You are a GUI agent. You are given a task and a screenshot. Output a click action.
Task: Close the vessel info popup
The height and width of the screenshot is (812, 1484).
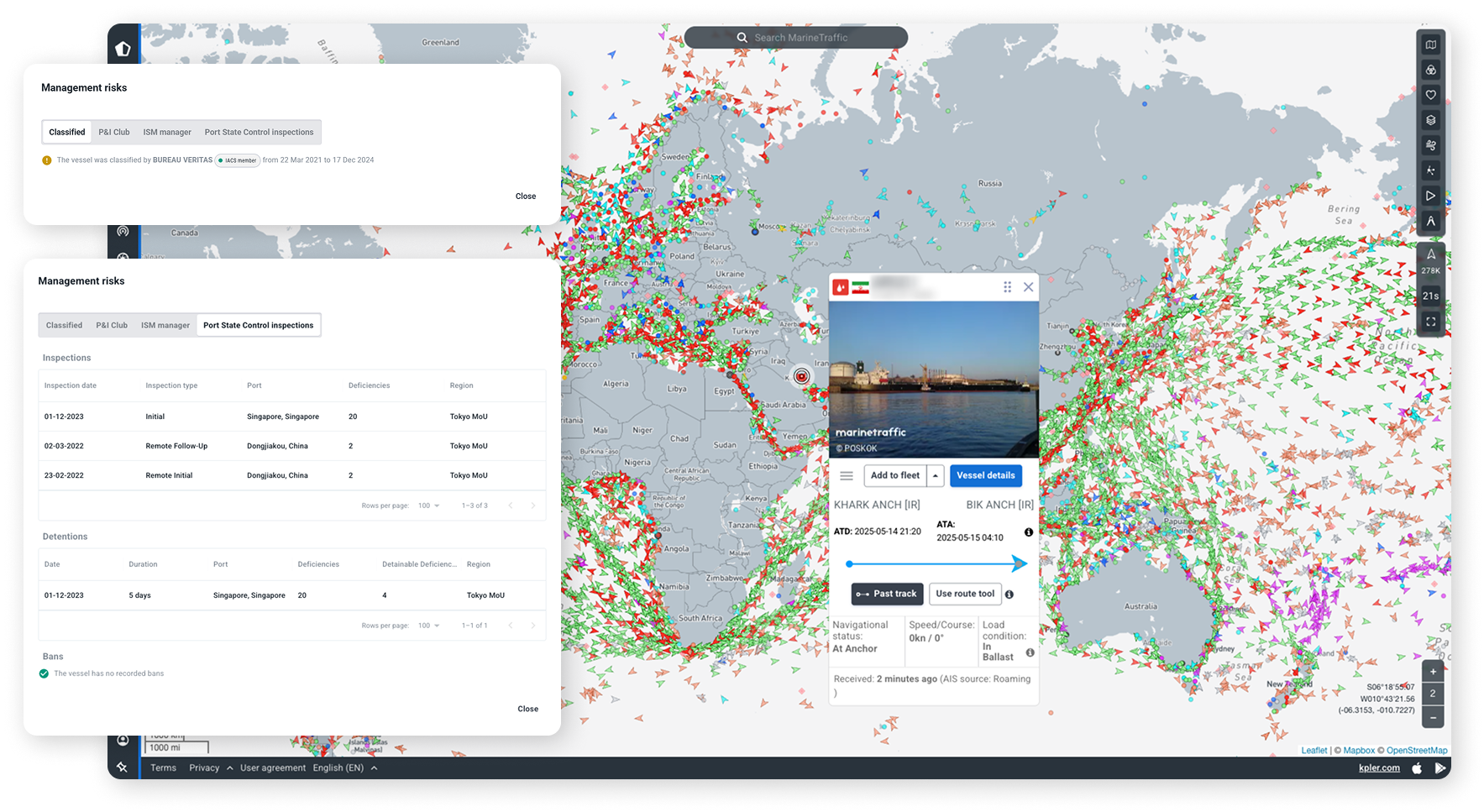[x=1028, y=287]
